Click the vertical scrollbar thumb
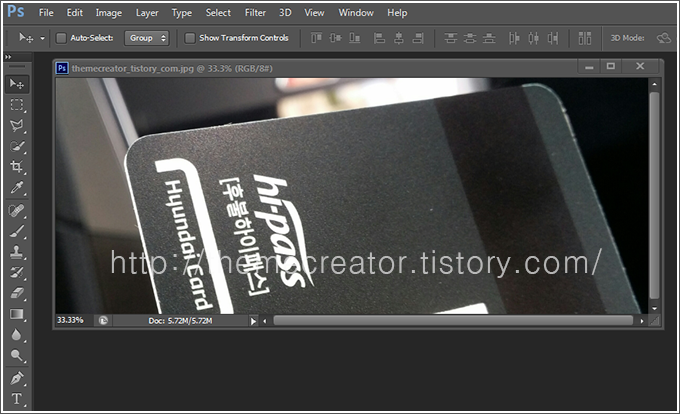The image size is (680, 414). click(x=654, y=195)
